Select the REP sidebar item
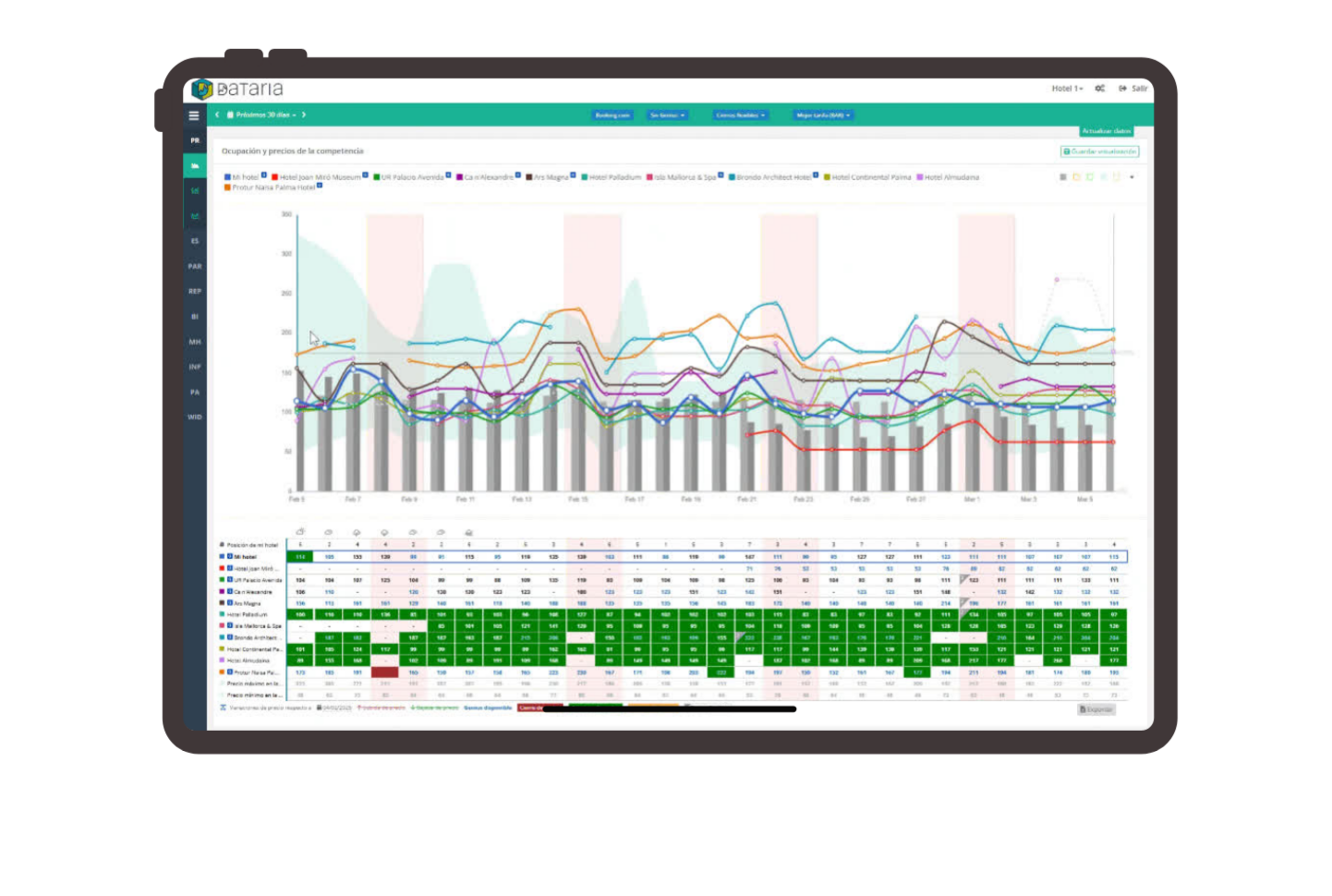The width and height of the screenshot is (1332, 896). (x=195, y=291)
